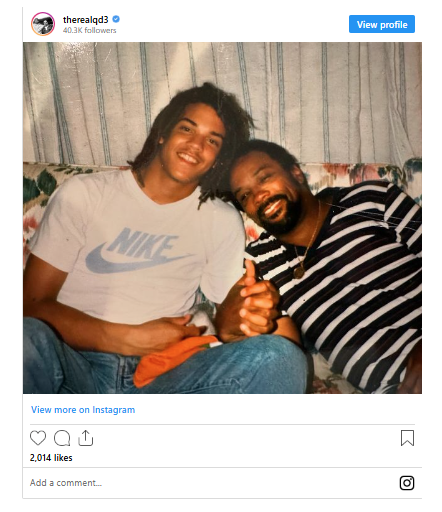Click the gold medallion necklace in photo
The image size is (442, 512).
[299, 272]
